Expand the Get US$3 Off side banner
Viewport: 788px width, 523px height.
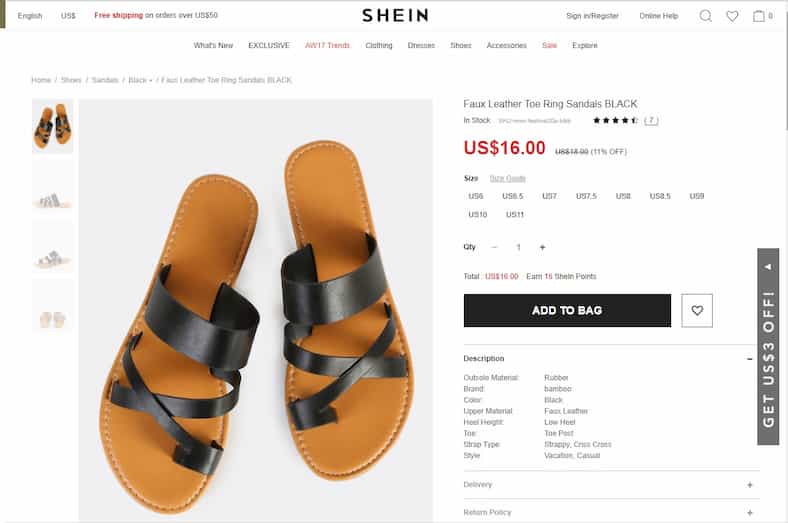point(768,346)
